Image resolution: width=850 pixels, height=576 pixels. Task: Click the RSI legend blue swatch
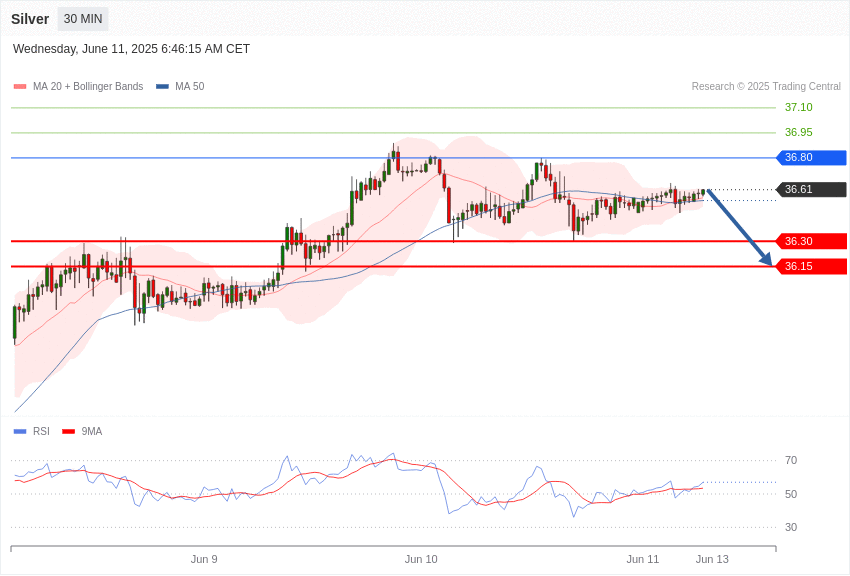pyautogui.click(x=20, y=431)
